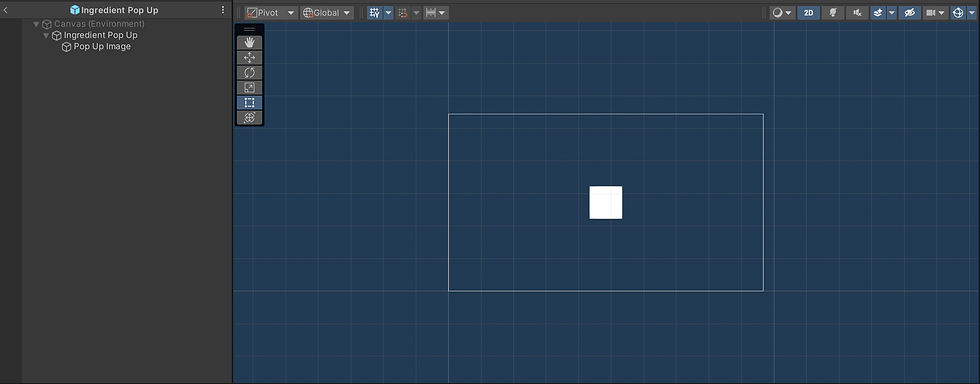
Task: Select the Move tool
Action: [249, 58]
